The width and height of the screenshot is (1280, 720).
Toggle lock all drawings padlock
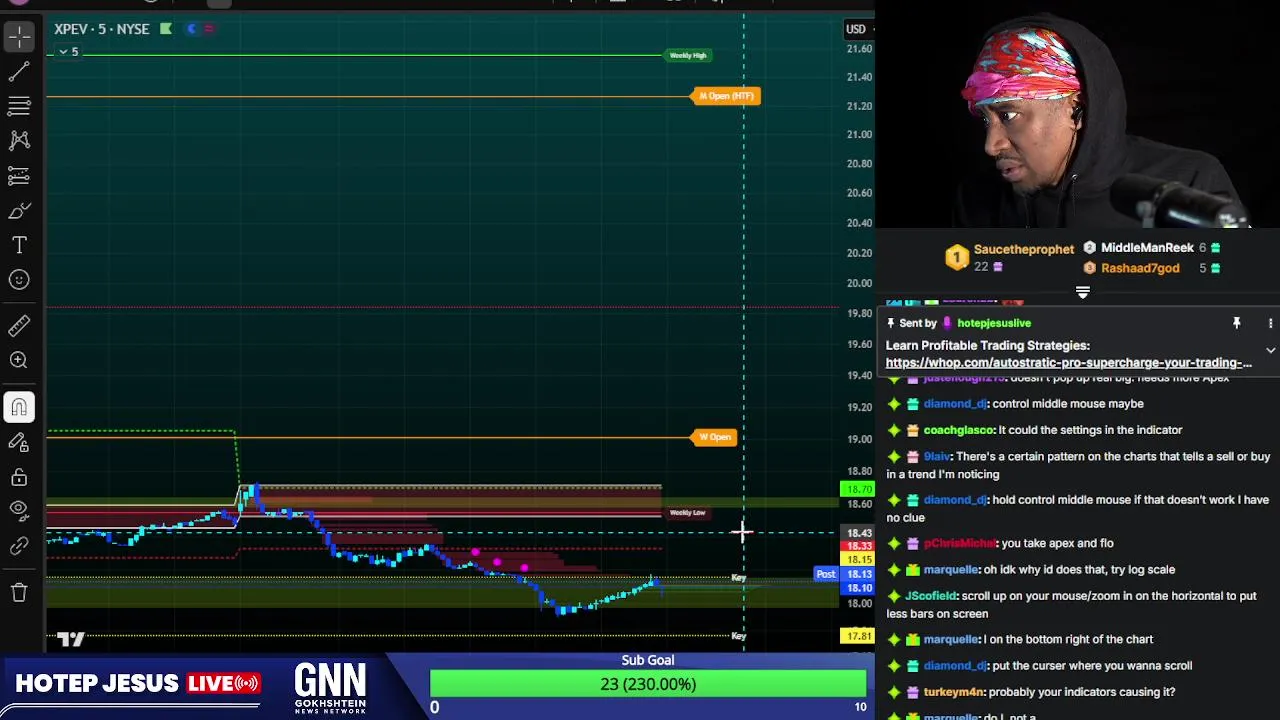[19, 477]
